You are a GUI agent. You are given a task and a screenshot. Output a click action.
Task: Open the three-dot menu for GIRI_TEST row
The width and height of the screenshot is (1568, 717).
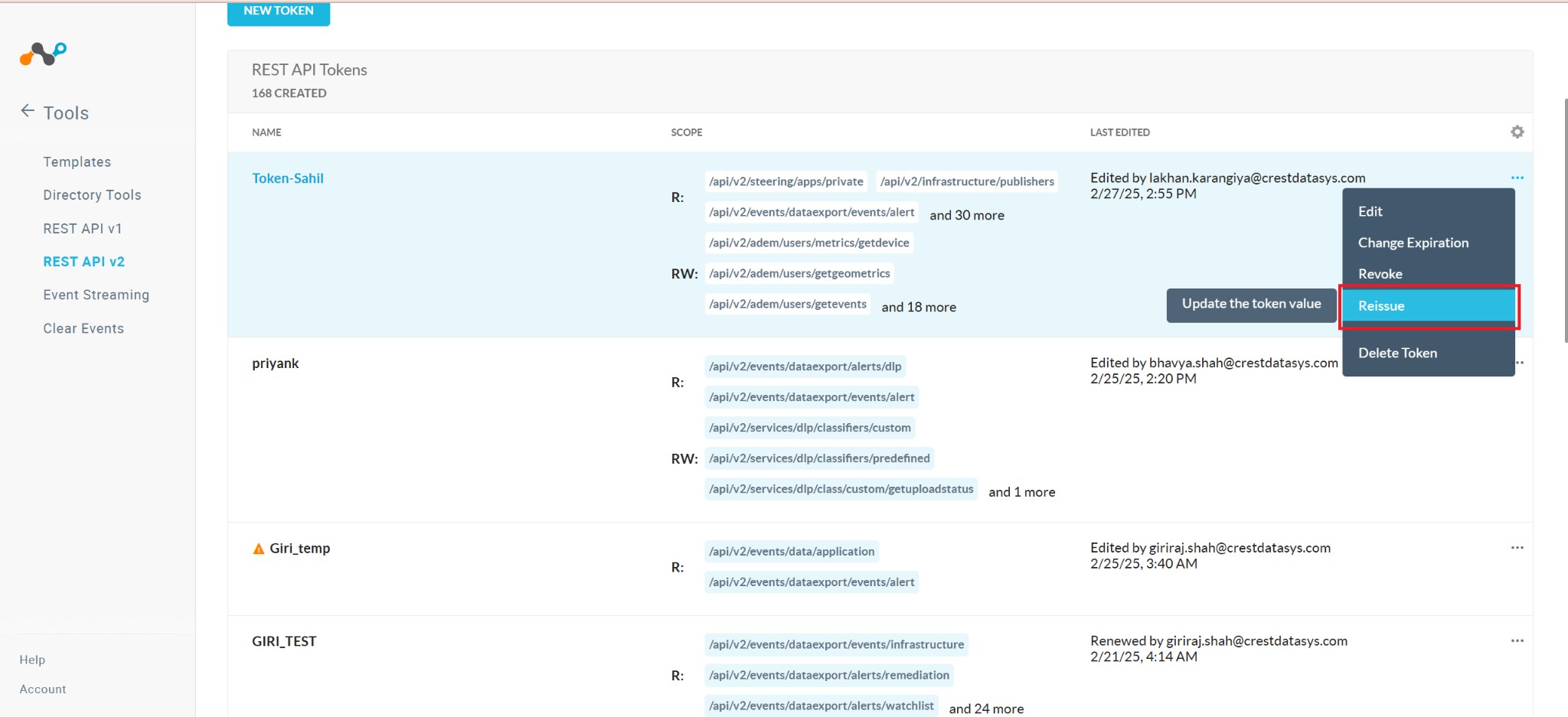click(1517, 640)
